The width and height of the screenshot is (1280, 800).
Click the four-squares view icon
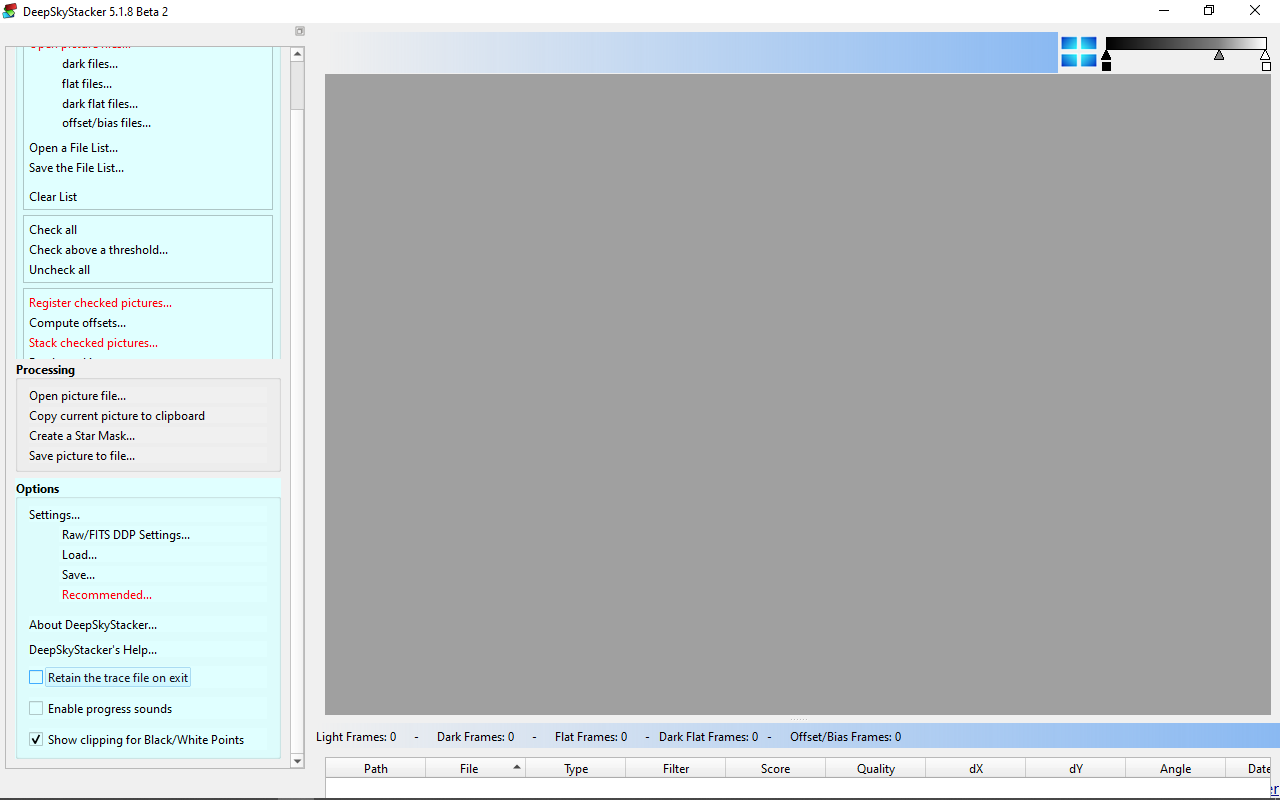(x=1079, y=52)
